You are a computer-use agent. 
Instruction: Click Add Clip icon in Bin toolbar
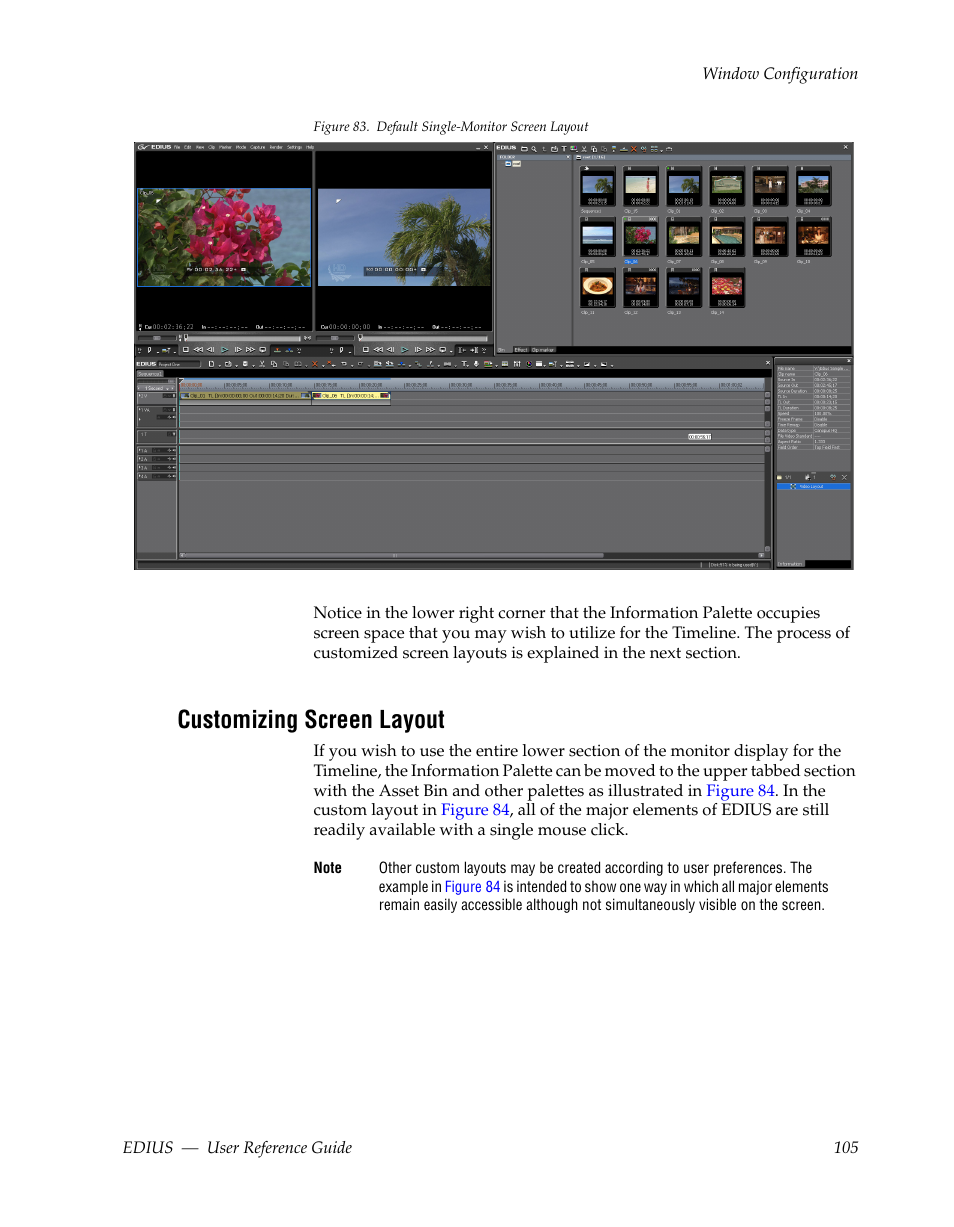pos(554,149)
